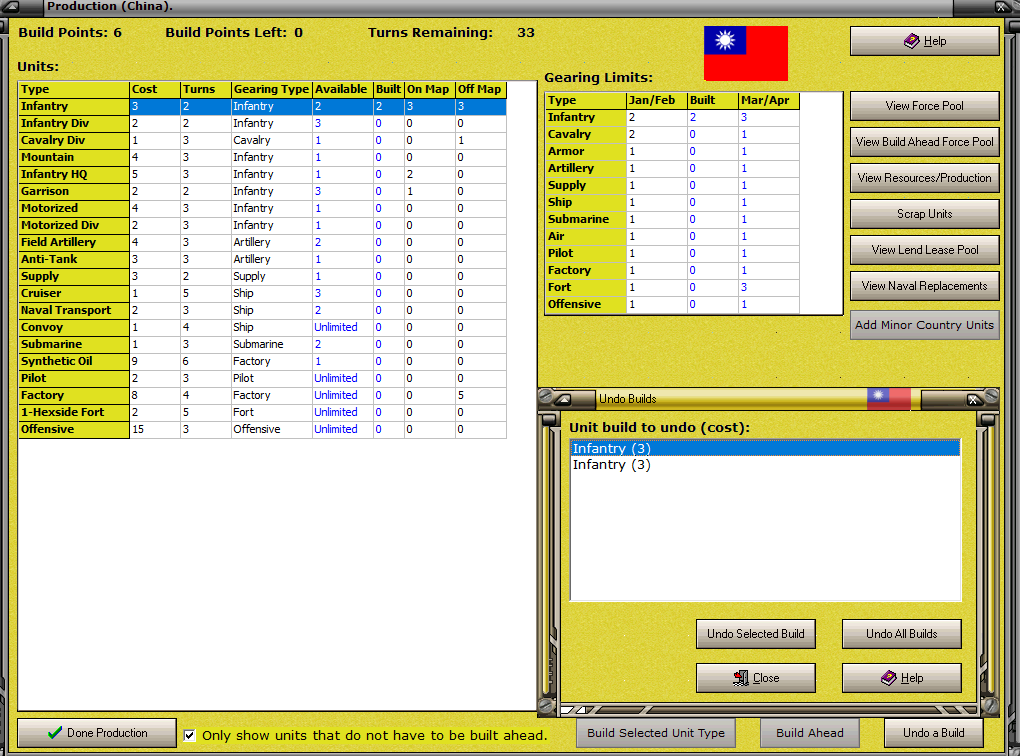Viewport: 1020px width, 756px height.
Task: Select the Pilot unit row in Units table
Action: (263, 378)
